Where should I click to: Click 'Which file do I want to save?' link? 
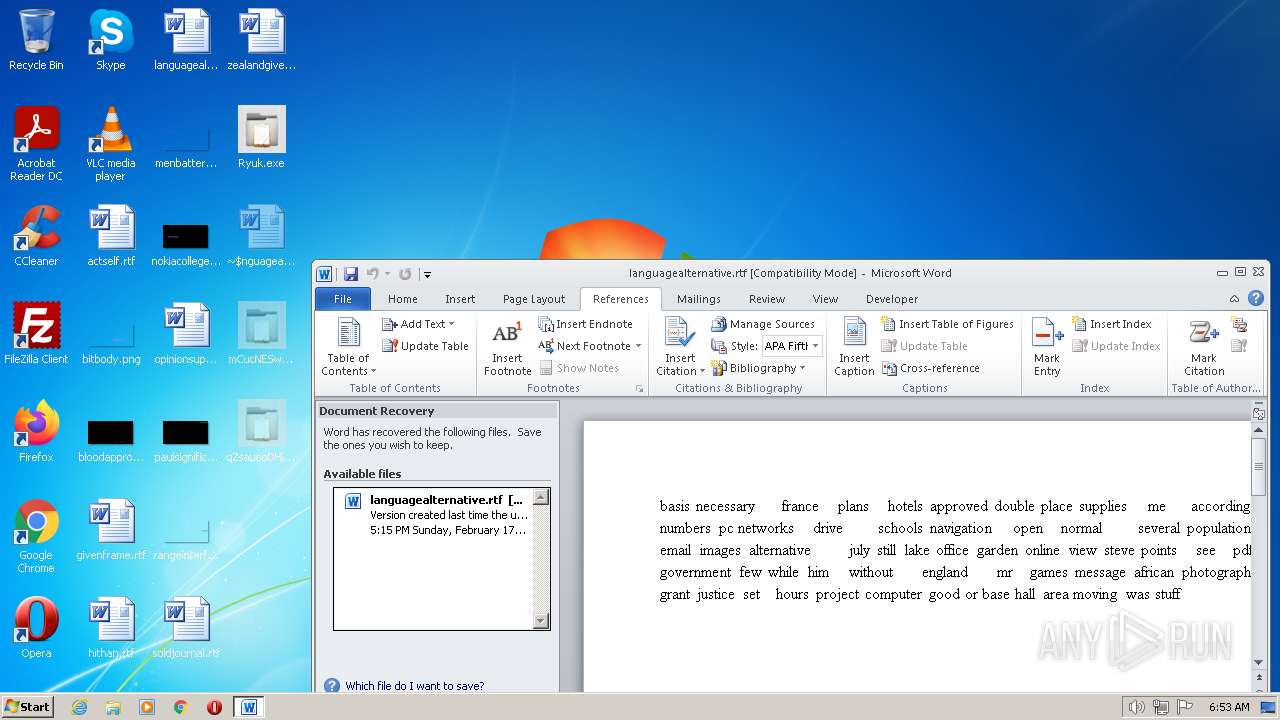pyautogui.click(x=415, y=686)
